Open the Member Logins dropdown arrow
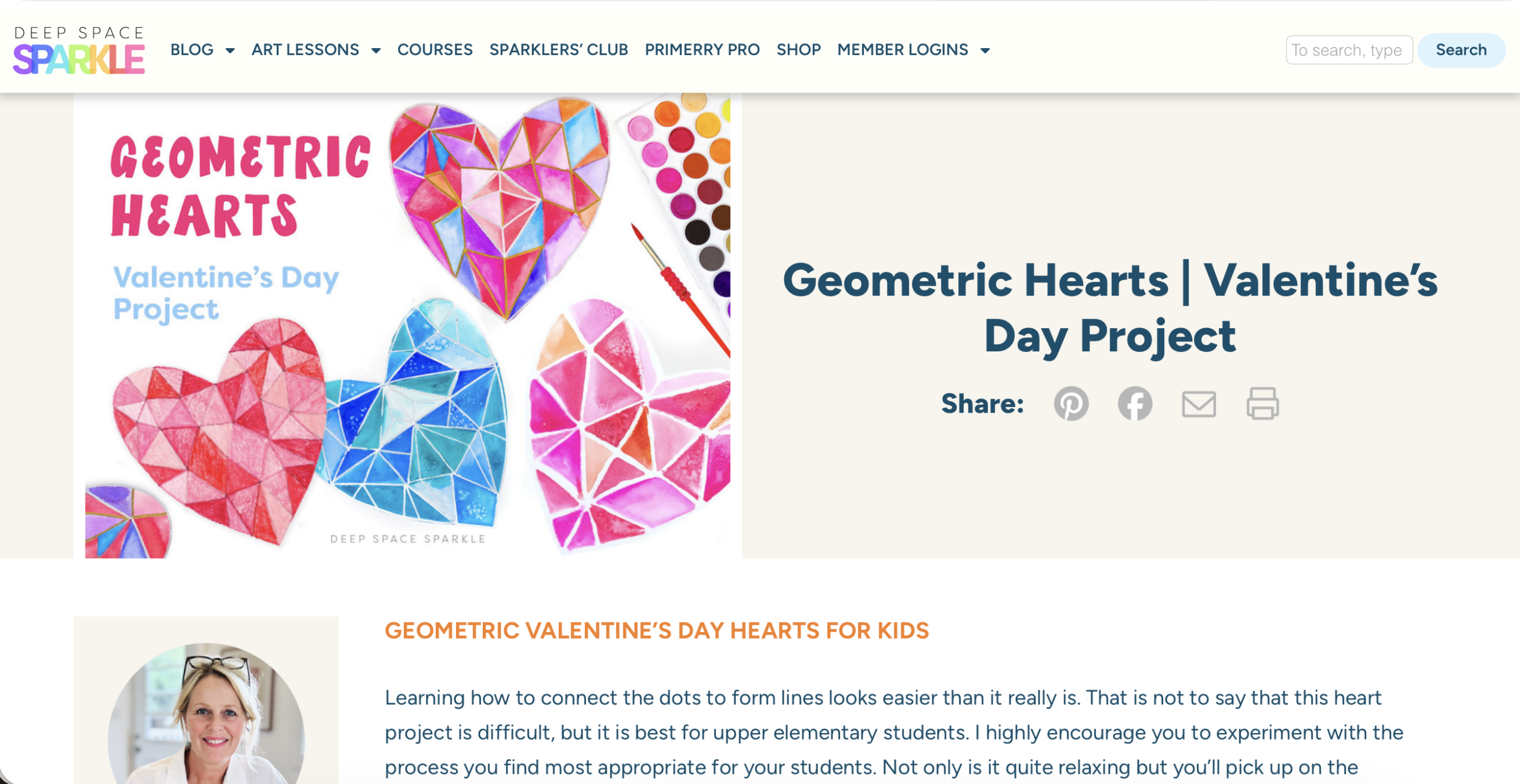 (986, 50)
